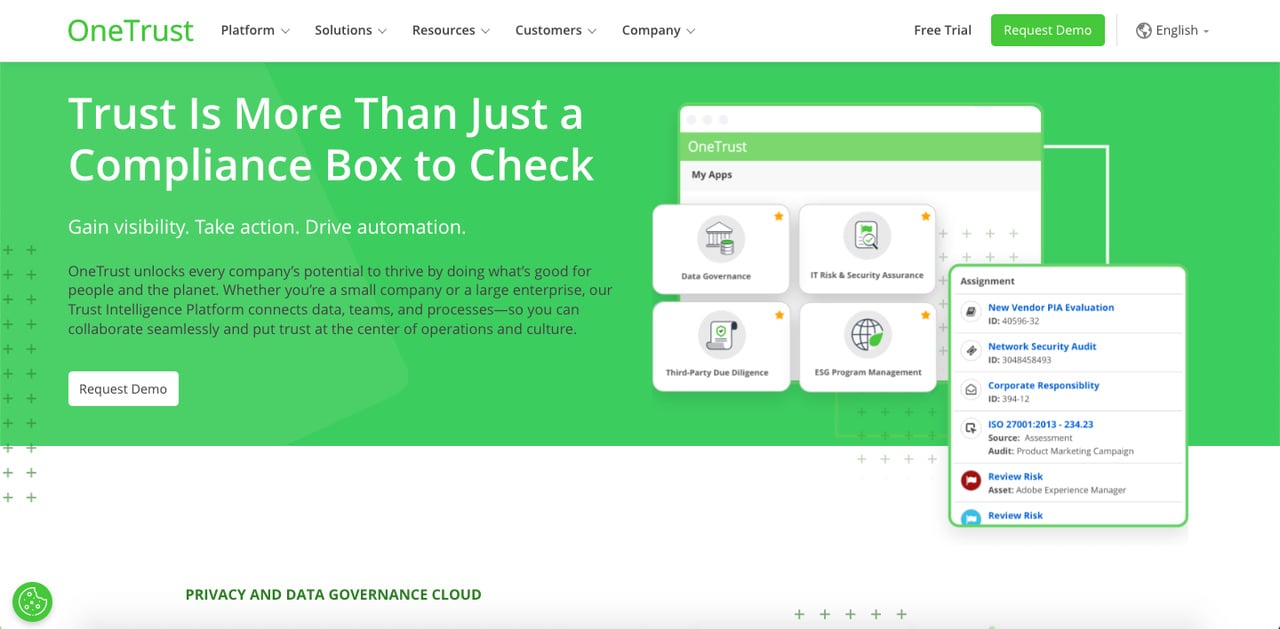Open the cookie consent icon
The image size is (1280, 629).
[32, 602]
